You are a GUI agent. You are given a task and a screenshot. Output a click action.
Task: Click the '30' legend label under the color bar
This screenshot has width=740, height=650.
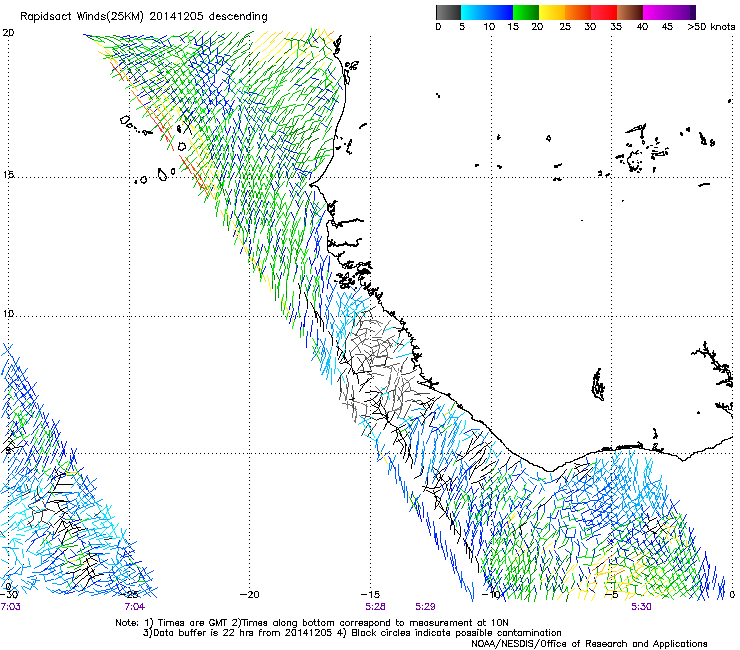pos(590,27)
